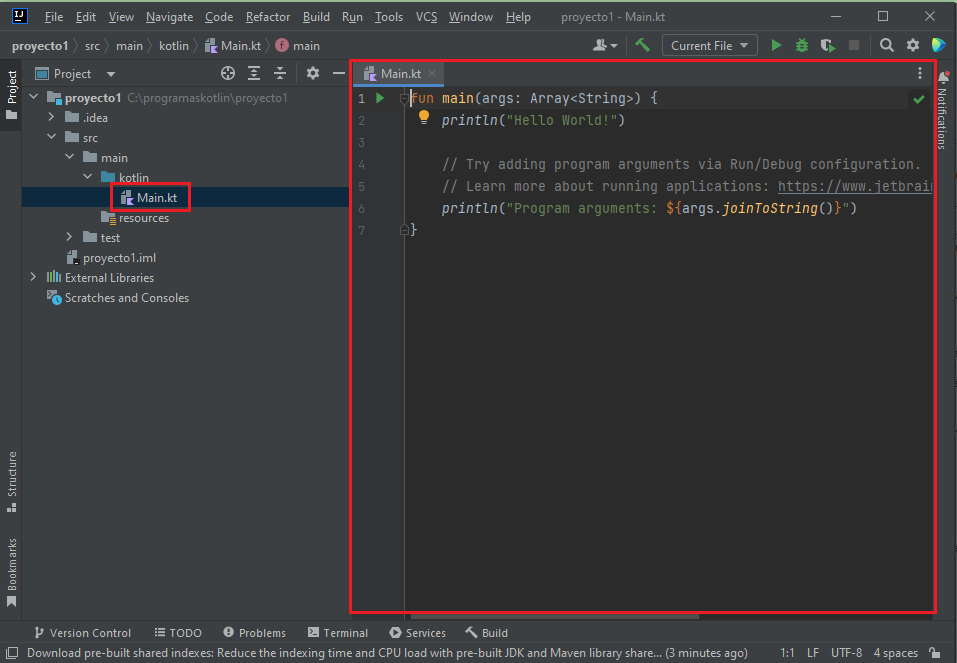Viewport: 957px width, 663px height.
Task: Toggle the Bookmarks side tool window
Action: 12,571
